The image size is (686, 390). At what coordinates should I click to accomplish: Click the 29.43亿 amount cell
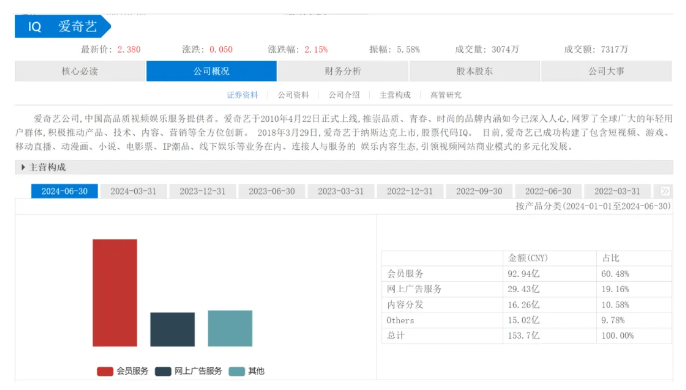523,289
